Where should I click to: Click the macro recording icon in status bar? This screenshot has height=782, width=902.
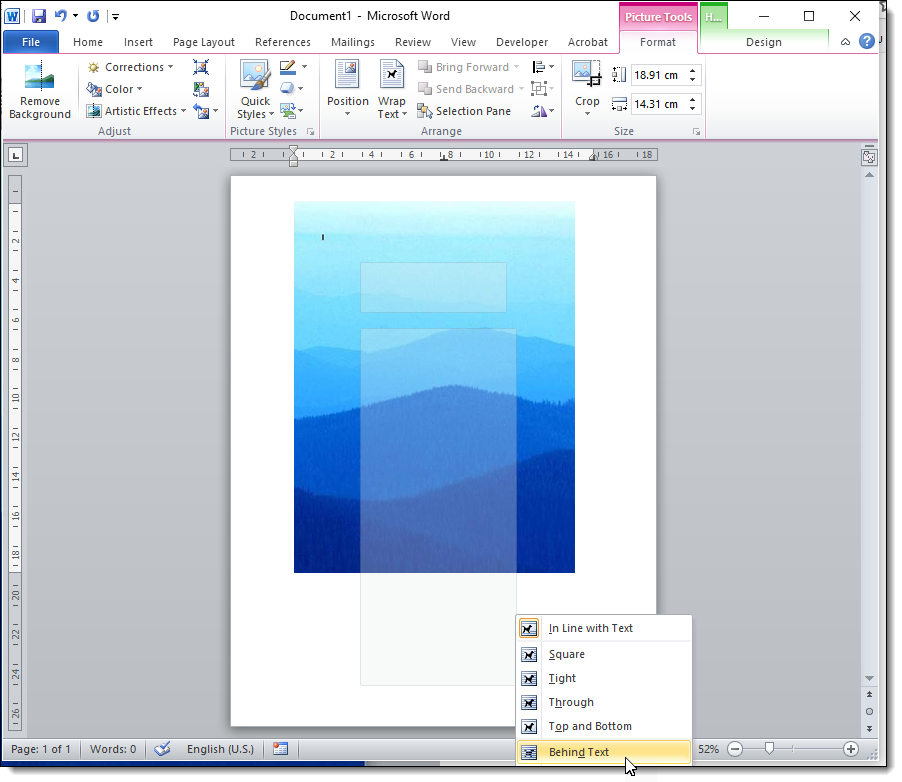click(280, 749)
